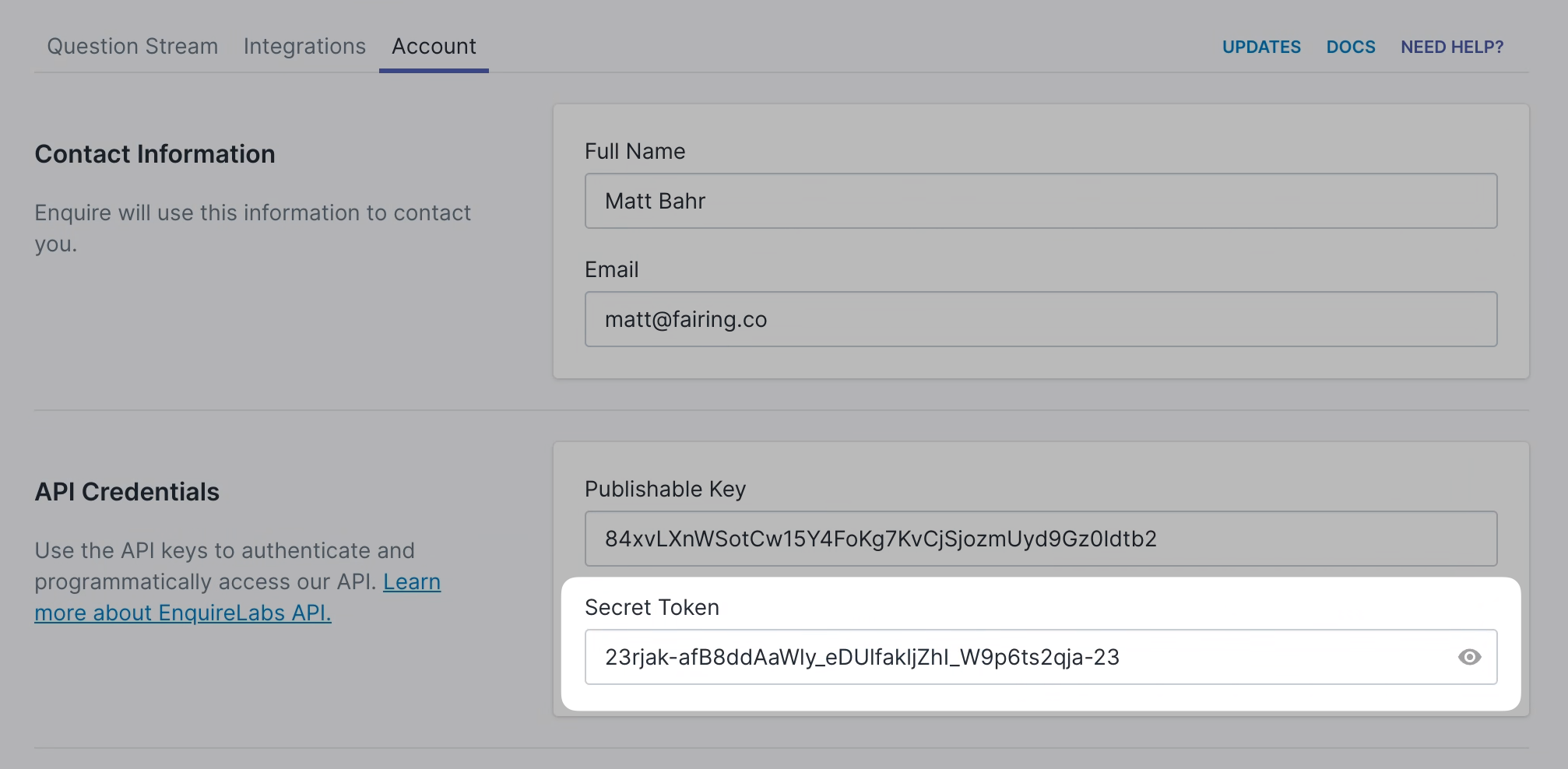Viewport: 1568px width, 769px height.
Task: Switch to the Integrations tab
Action: tap(304, 47)
